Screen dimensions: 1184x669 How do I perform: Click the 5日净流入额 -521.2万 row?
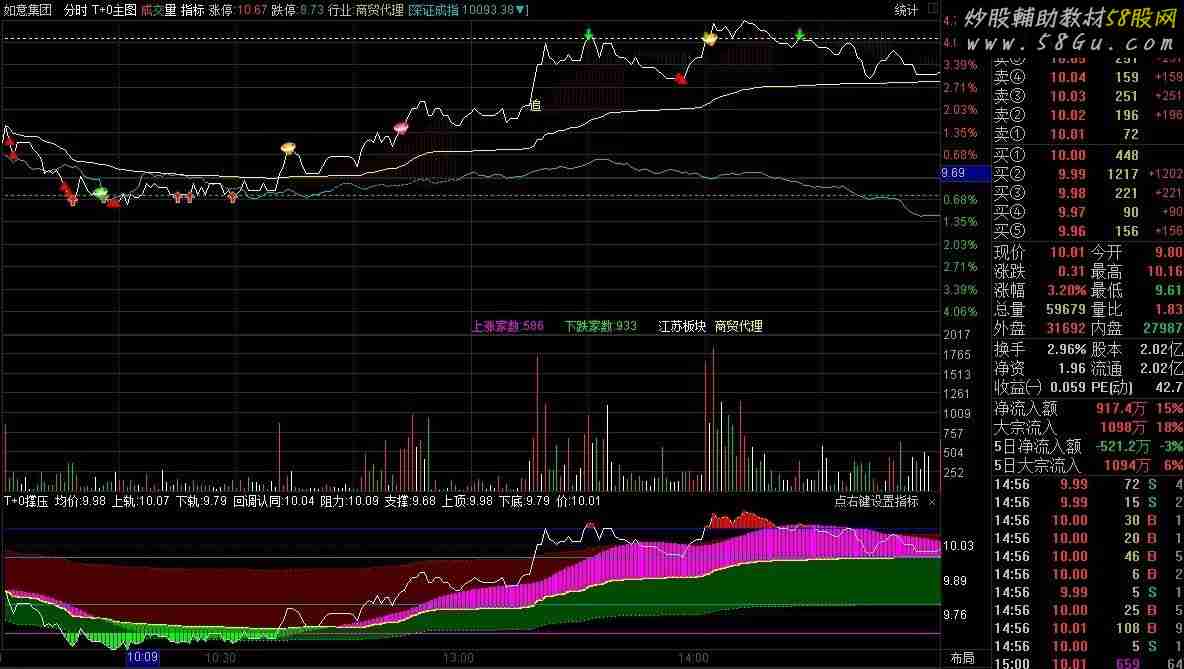(1087, 446)
